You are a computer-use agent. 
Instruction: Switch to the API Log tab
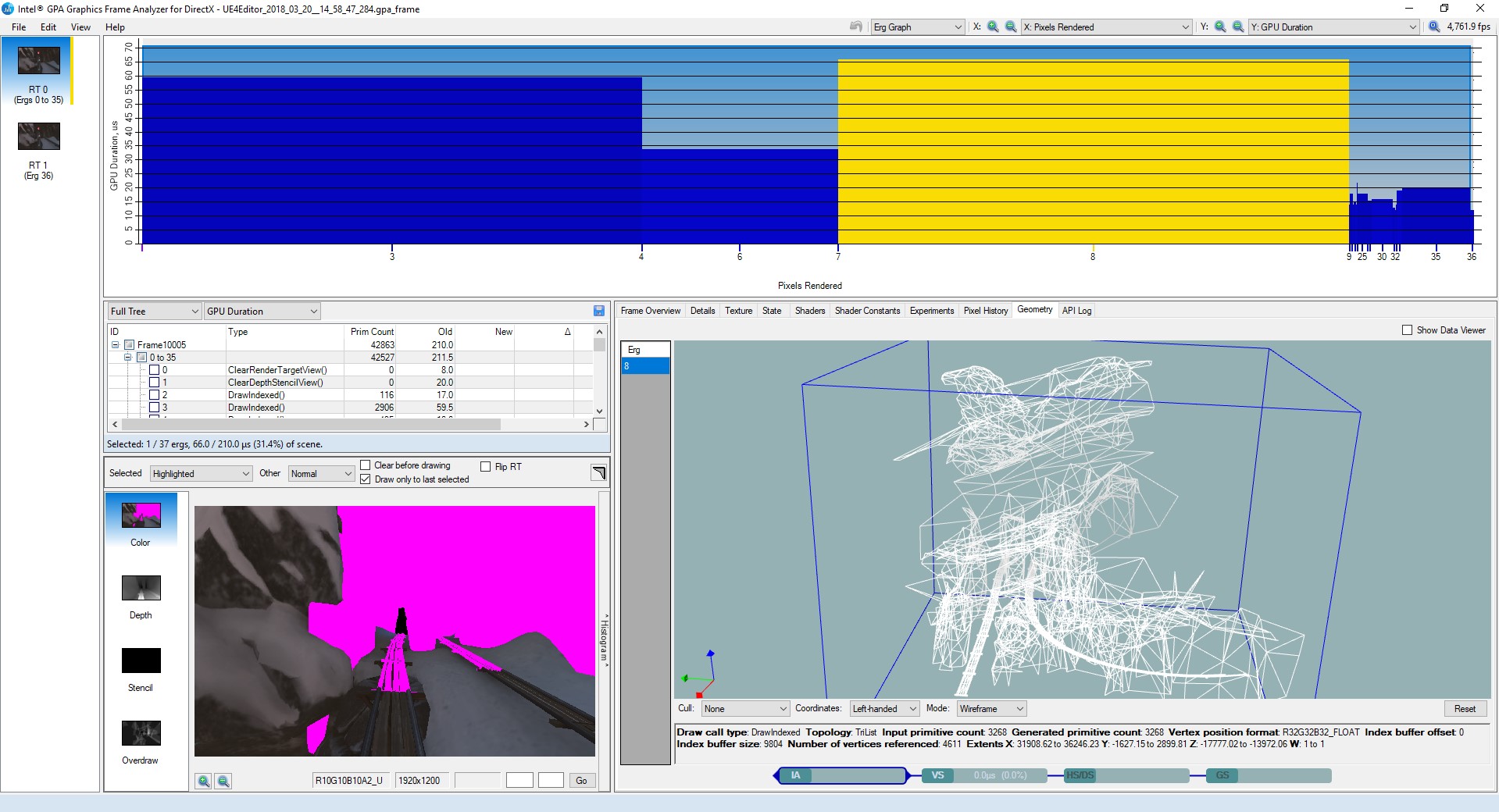click(x=1076, y=311)
